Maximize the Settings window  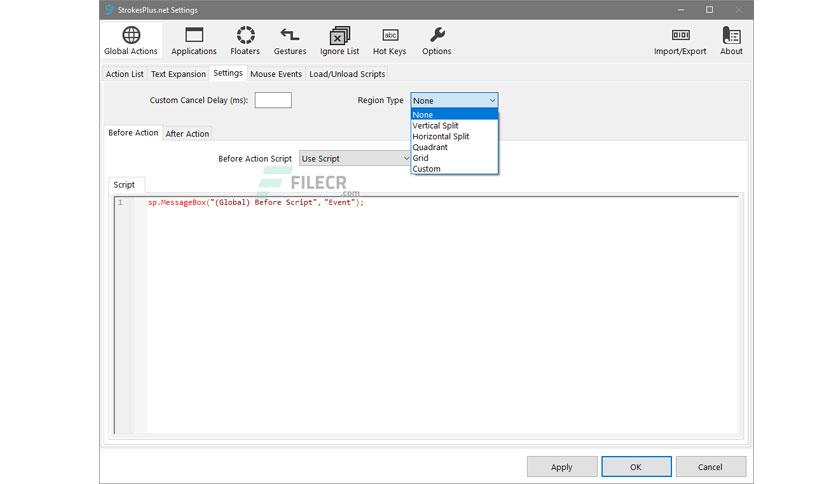point(709,10)
